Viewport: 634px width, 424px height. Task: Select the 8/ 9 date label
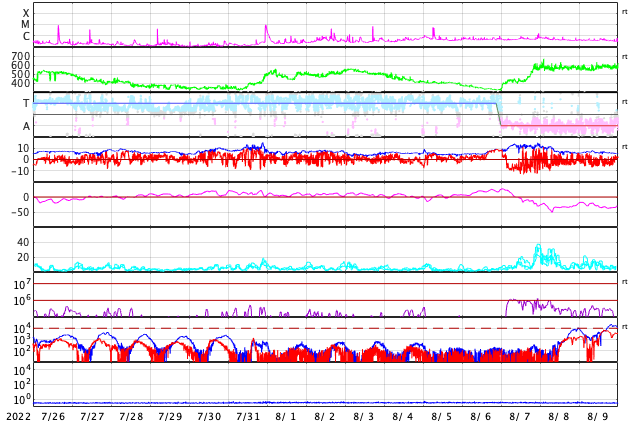point(598,416)
